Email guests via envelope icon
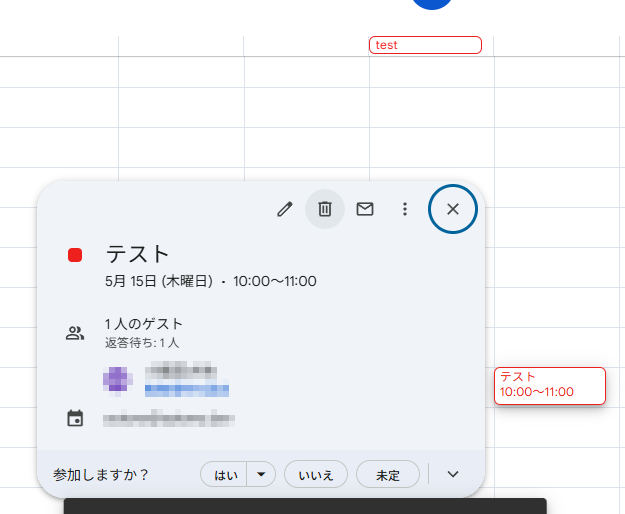Screen dimensions: 625x514 tap(365, 209)
